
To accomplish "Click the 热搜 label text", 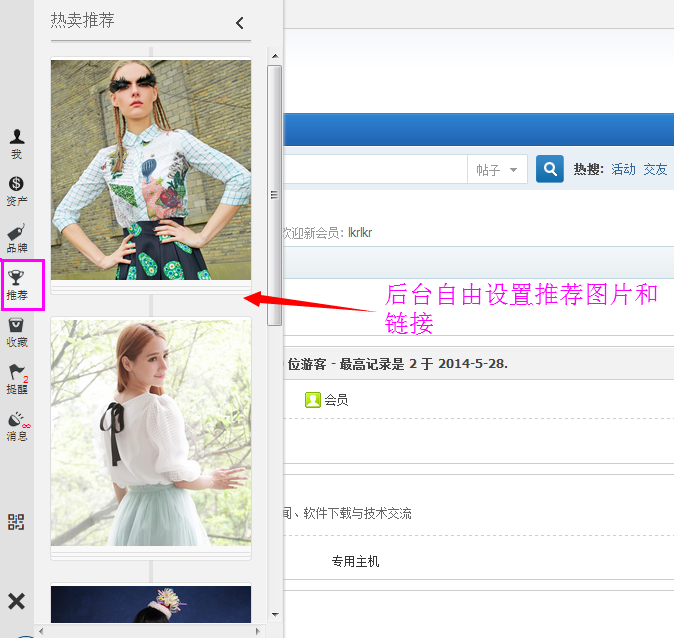I will (x=588, y=169).
